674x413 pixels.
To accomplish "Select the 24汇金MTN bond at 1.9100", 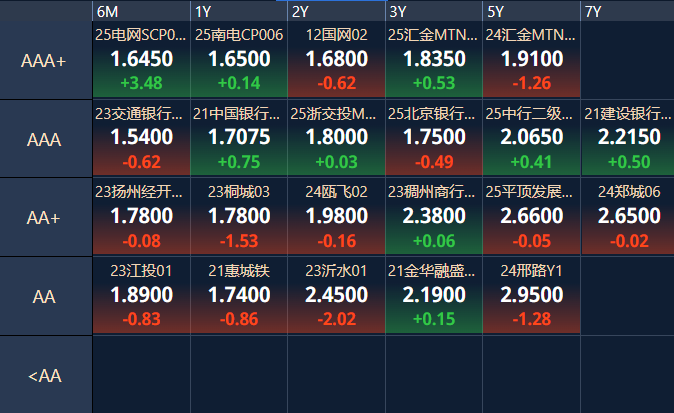I will (532, 60).
